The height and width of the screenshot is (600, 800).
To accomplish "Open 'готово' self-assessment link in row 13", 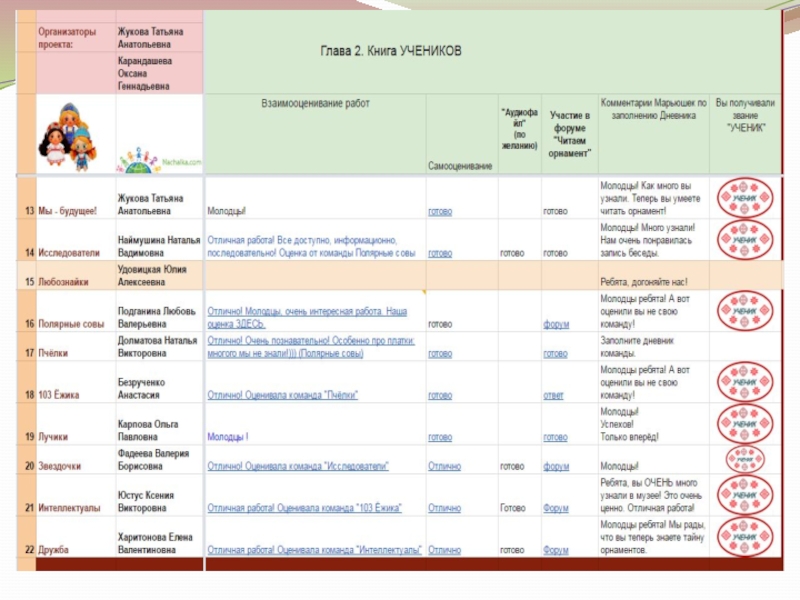I will [x=440, y=211].
